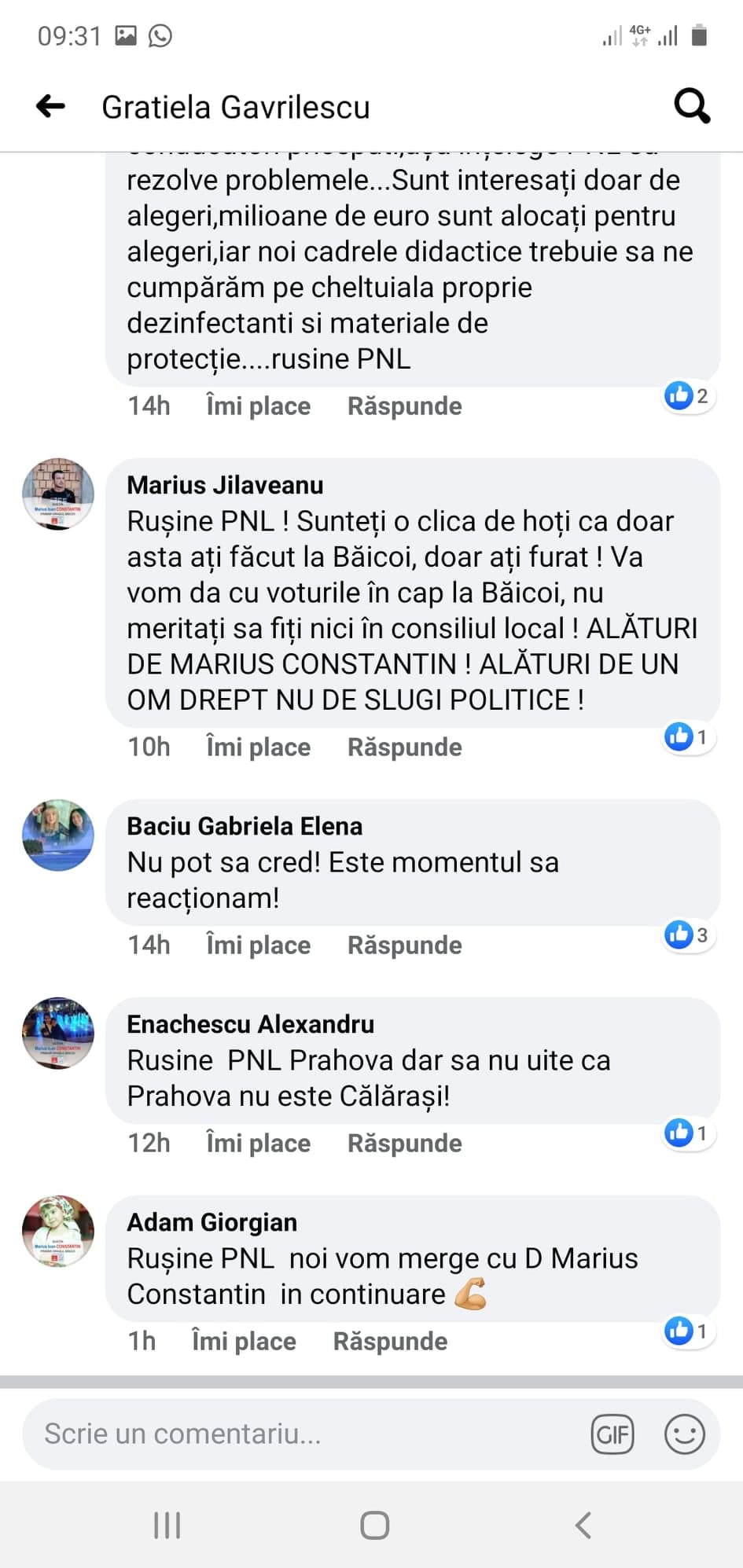View like reaction on Adam Giorgian's comment
Image resolution: width=743 pixels, height=1568 pixels.
688,1331
